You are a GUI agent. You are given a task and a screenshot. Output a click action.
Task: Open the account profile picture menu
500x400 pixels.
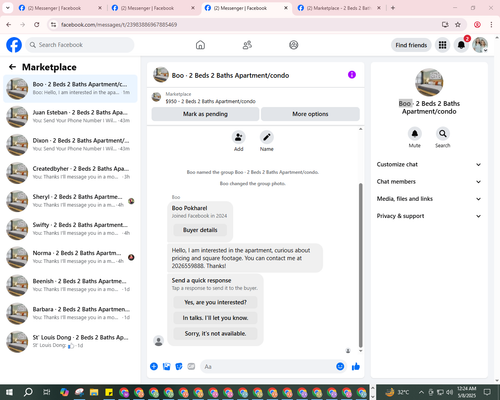(480, 45)
